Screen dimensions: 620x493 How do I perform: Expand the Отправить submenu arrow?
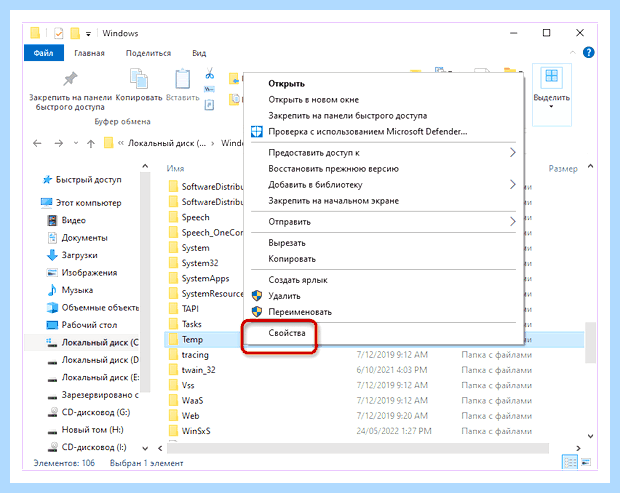(x=512, y=221)
